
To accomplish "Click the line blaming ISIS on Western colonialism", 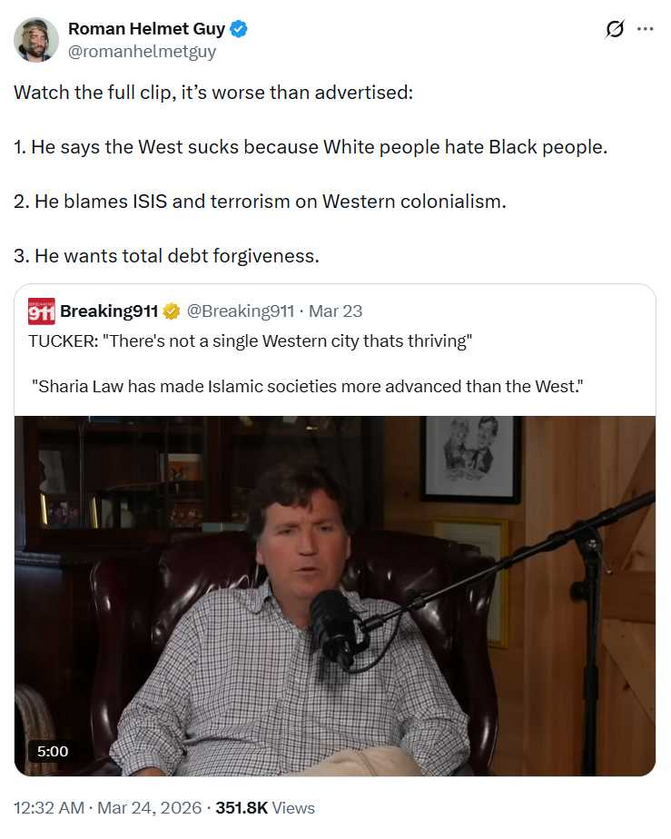I will click(x=260, y=201).
